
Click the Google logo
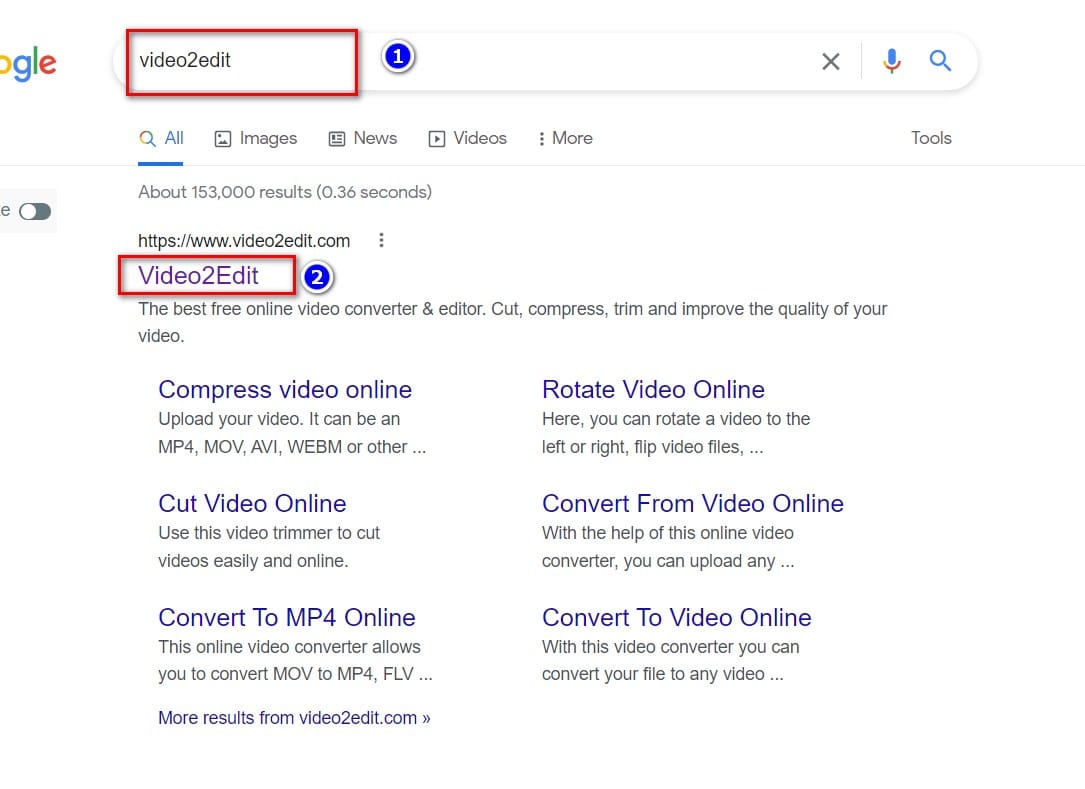(28, 64)
